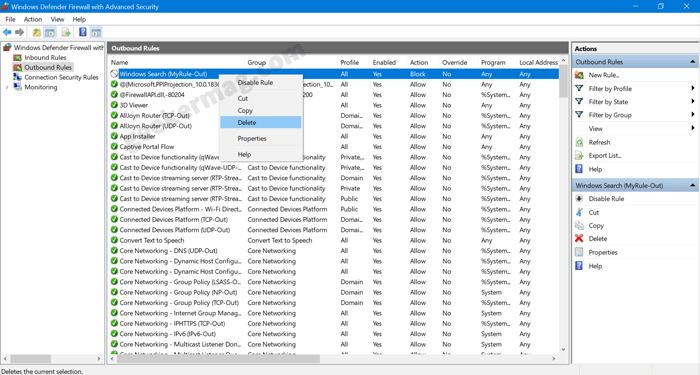Click the Copy icon in Actions pane
Viewport: 700px width, 375px height.
(579, 225)
